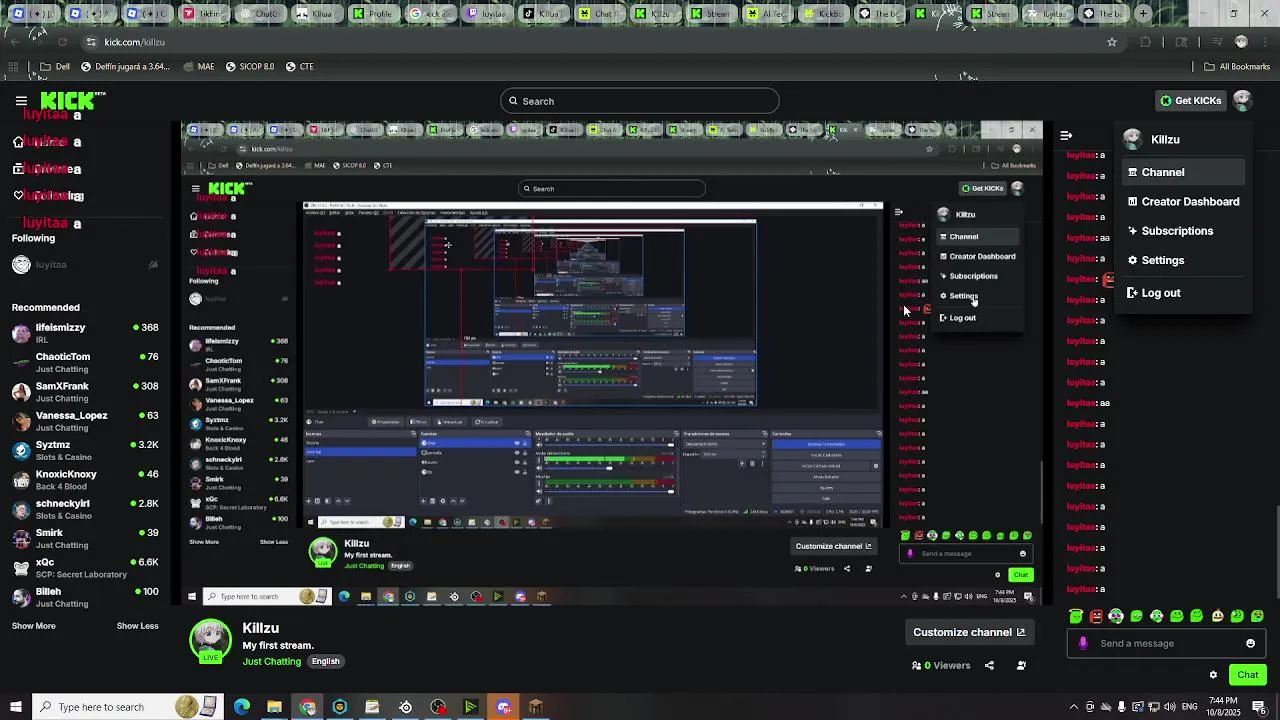Switch to the Profile browser tab
This screenshot has height=720, width=1280.
pyautogui.click(x=371, y=14)
